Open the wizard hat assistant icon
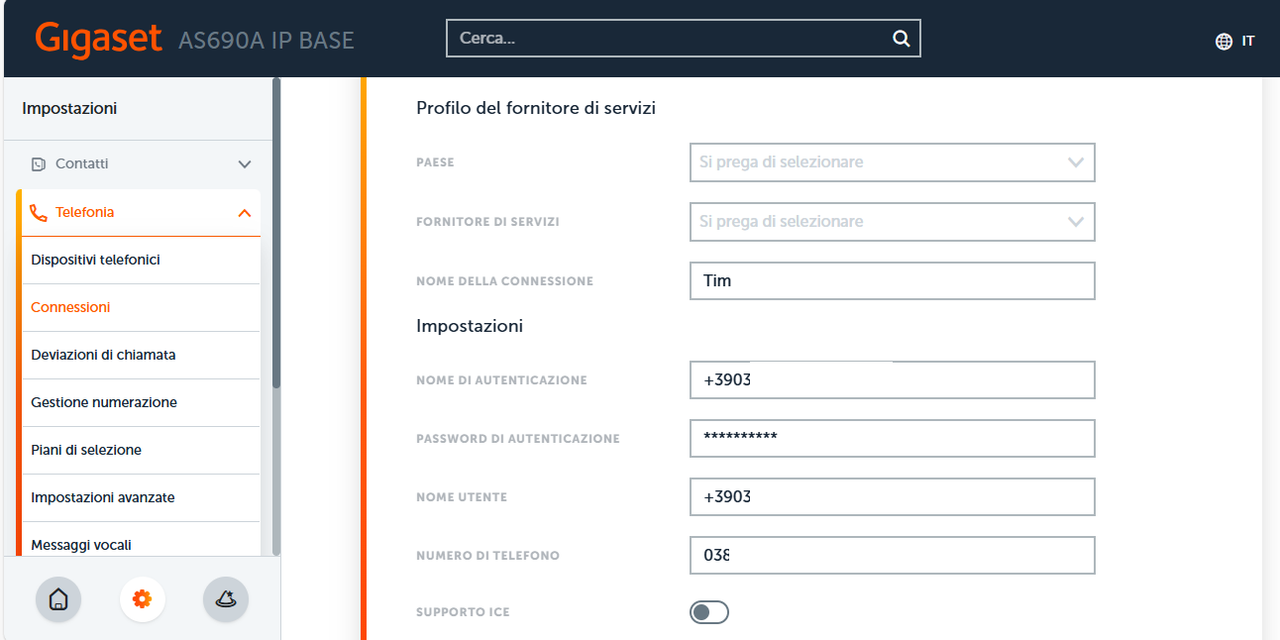Viewport: 1280px width, 640px height. (x=226, y=599)
